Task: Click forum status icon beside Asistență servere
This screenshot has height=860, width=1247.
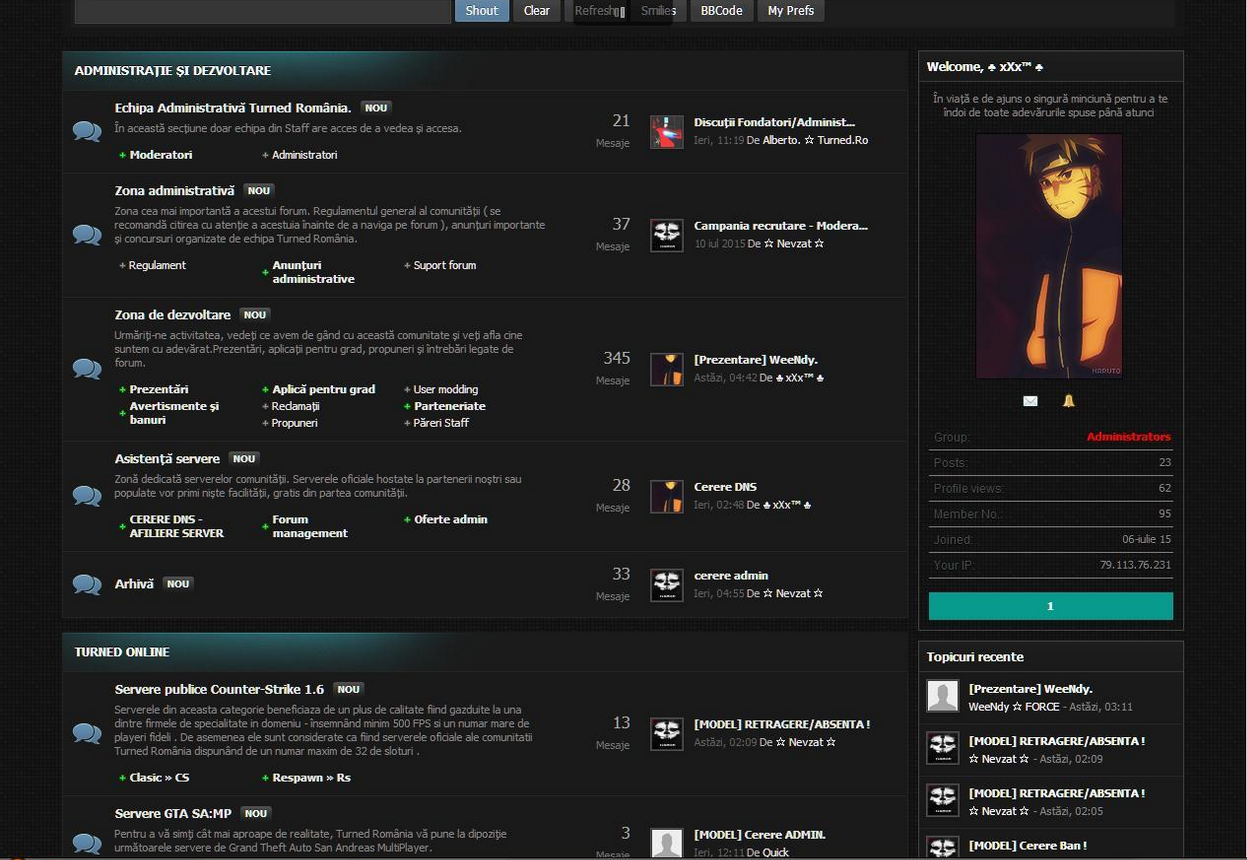Action: pyautogui.click(x=87, y=496)
